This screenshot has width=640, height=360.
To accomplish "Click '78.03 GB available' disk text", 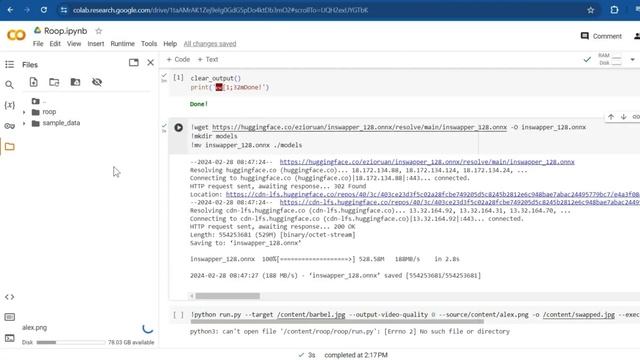I will pos(131,342).
